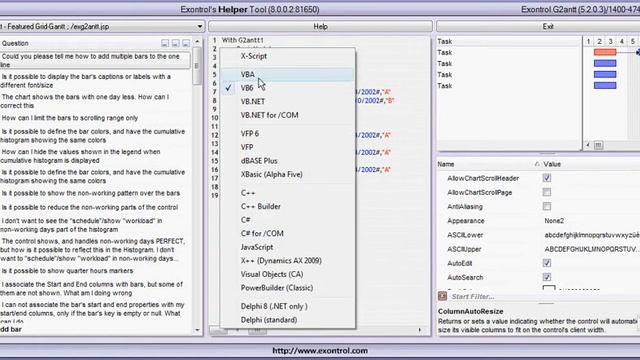Click Appearance value None2
Viewport: 640px width, 360px height.
554,221
